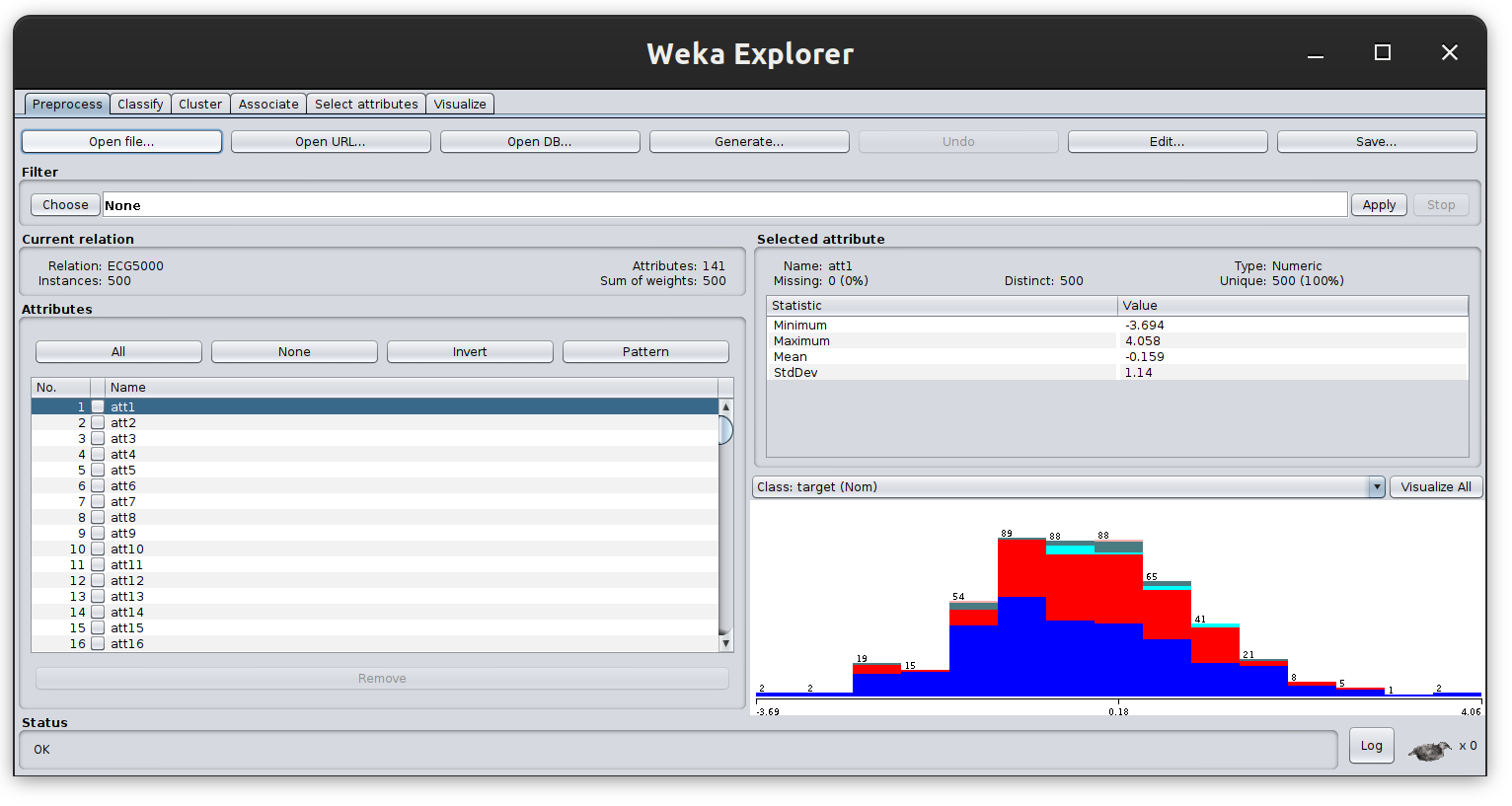Click the histogram bar labeled 41
This screenshot has width=1512, height=806.
pyautogui.click(x=1215, y=660)
